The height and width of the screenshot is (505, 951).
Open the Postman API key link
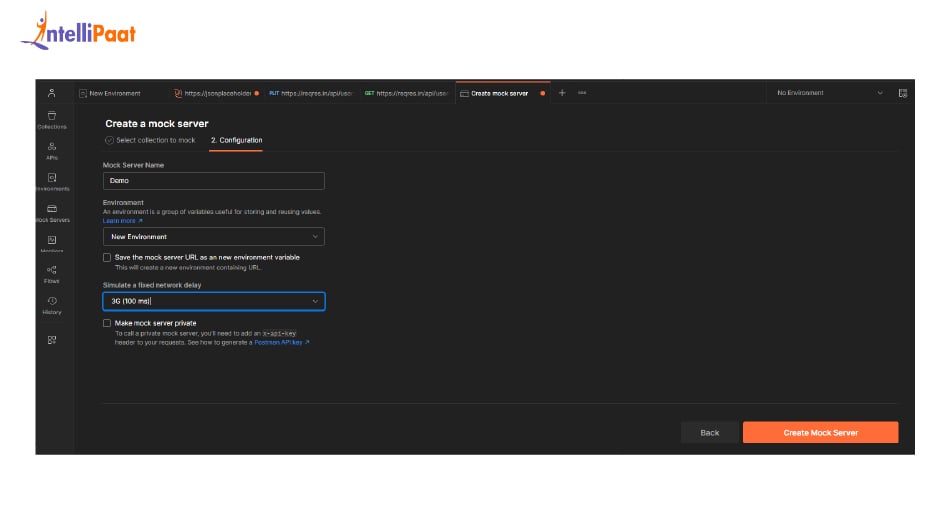(281, 343)
